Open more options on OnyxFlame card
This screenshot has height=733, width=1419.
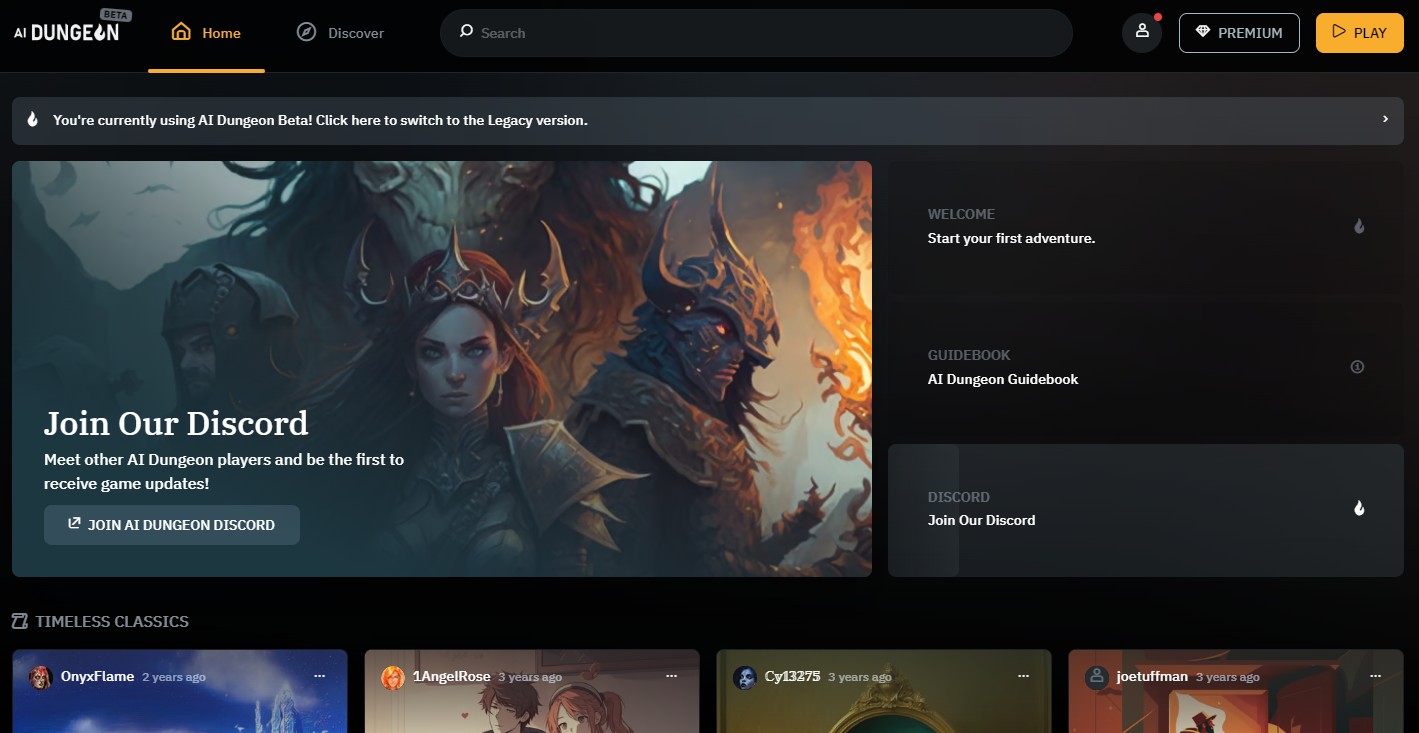click(320, 676)
